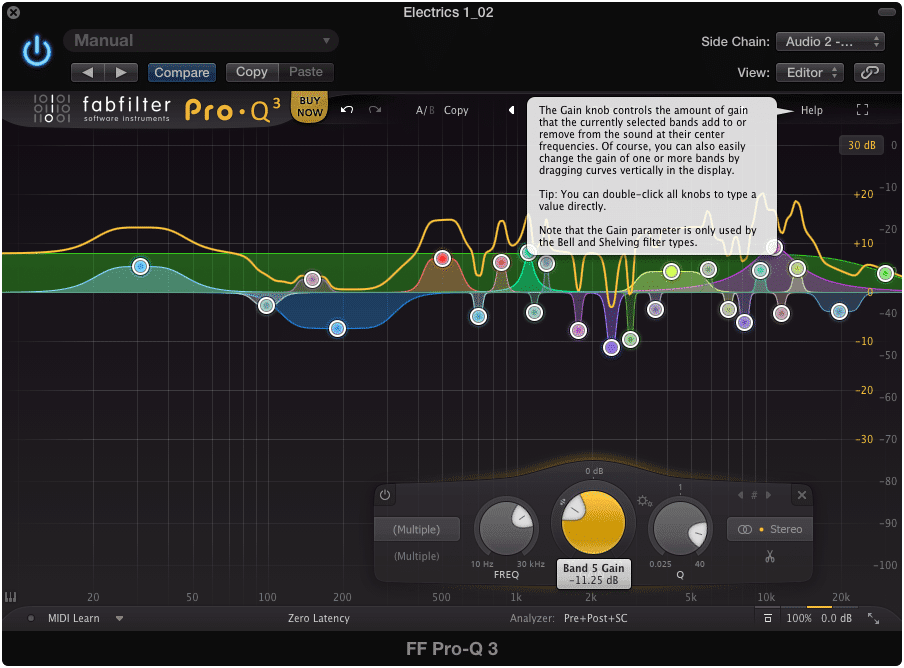Select the yellow-green band near 4 kHz

point(671,271)
